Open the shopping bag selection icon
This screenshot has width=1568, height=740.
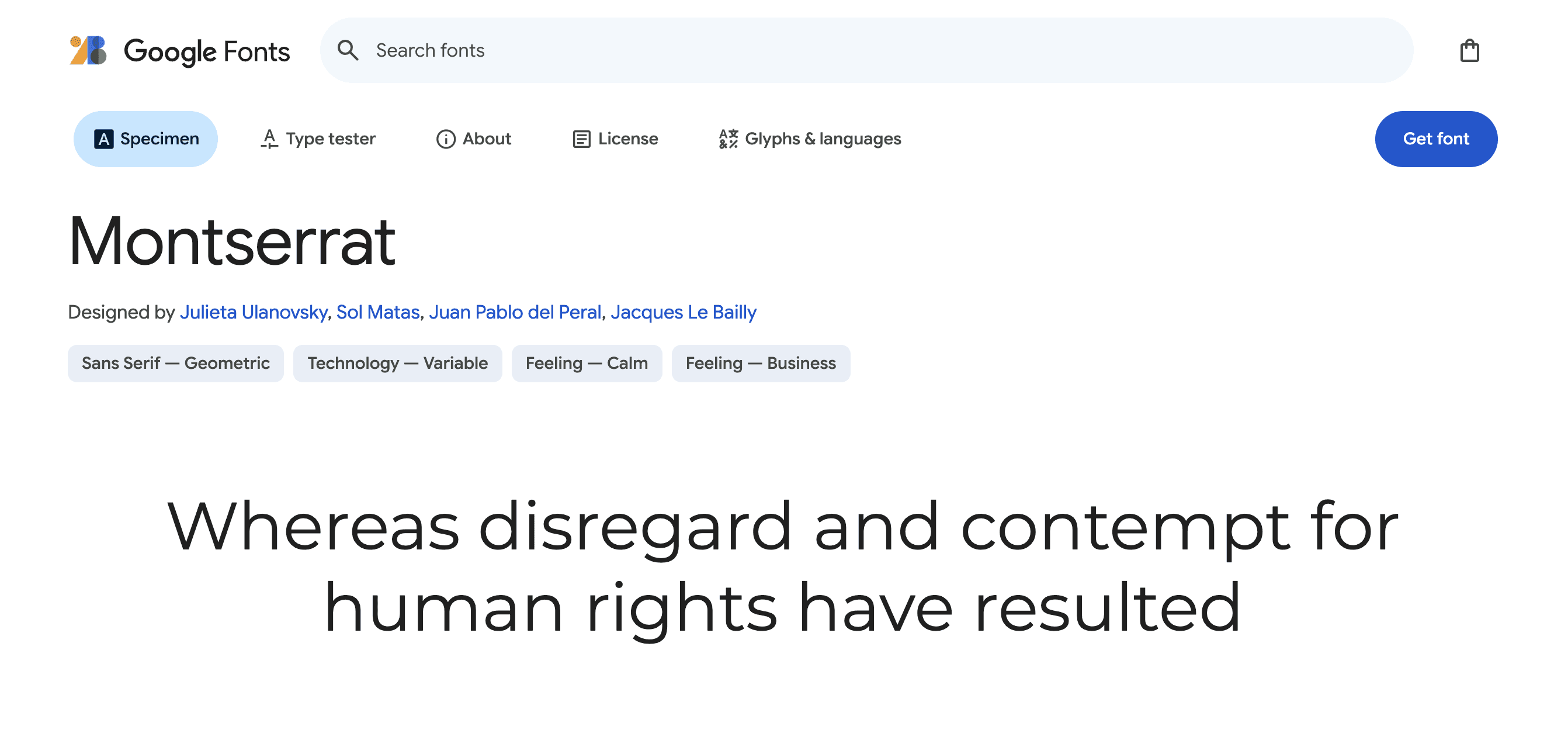(x=1469, y=50)
